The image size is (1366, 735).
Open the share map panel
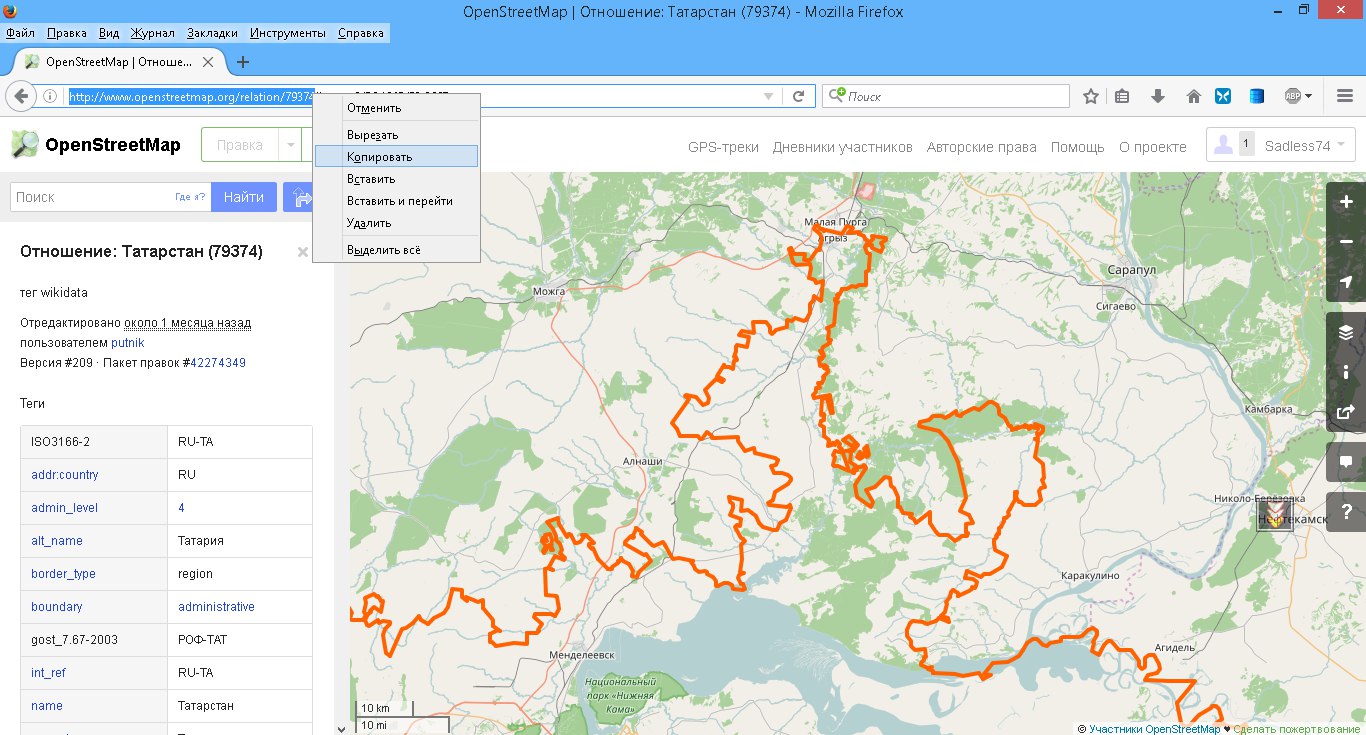pos(1346,412)
